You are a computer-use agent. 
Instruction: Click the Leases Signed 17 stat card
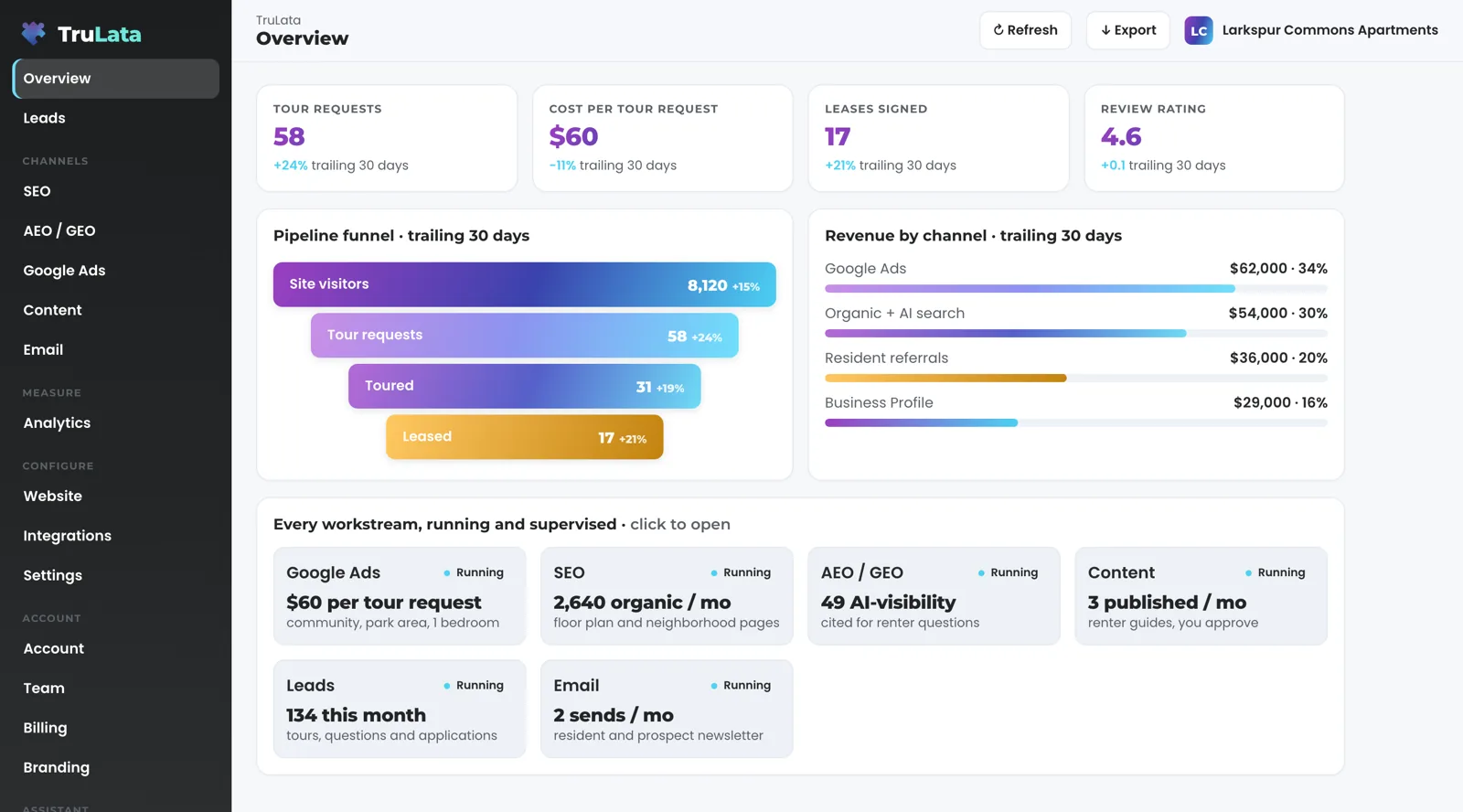[x=939, y=138]
